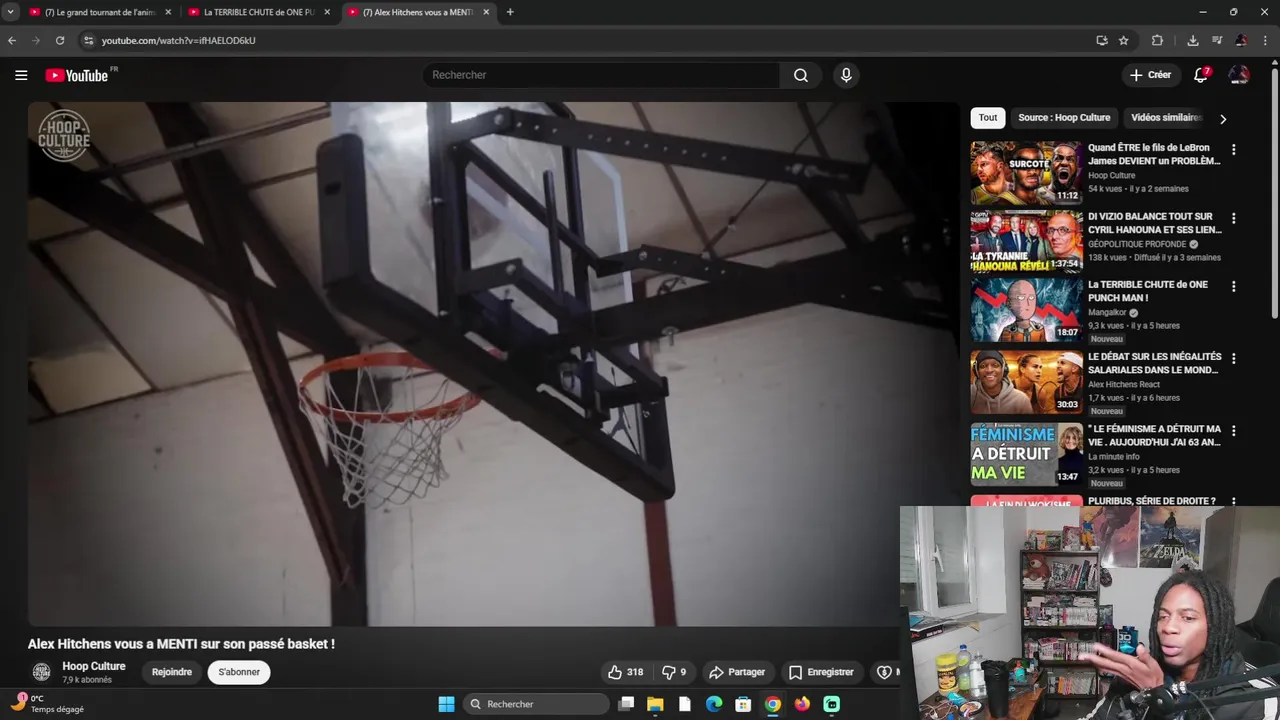1280x720 pixels.
Task: Open the Alex Hitchens React channel link
Action: point(1124,384)
